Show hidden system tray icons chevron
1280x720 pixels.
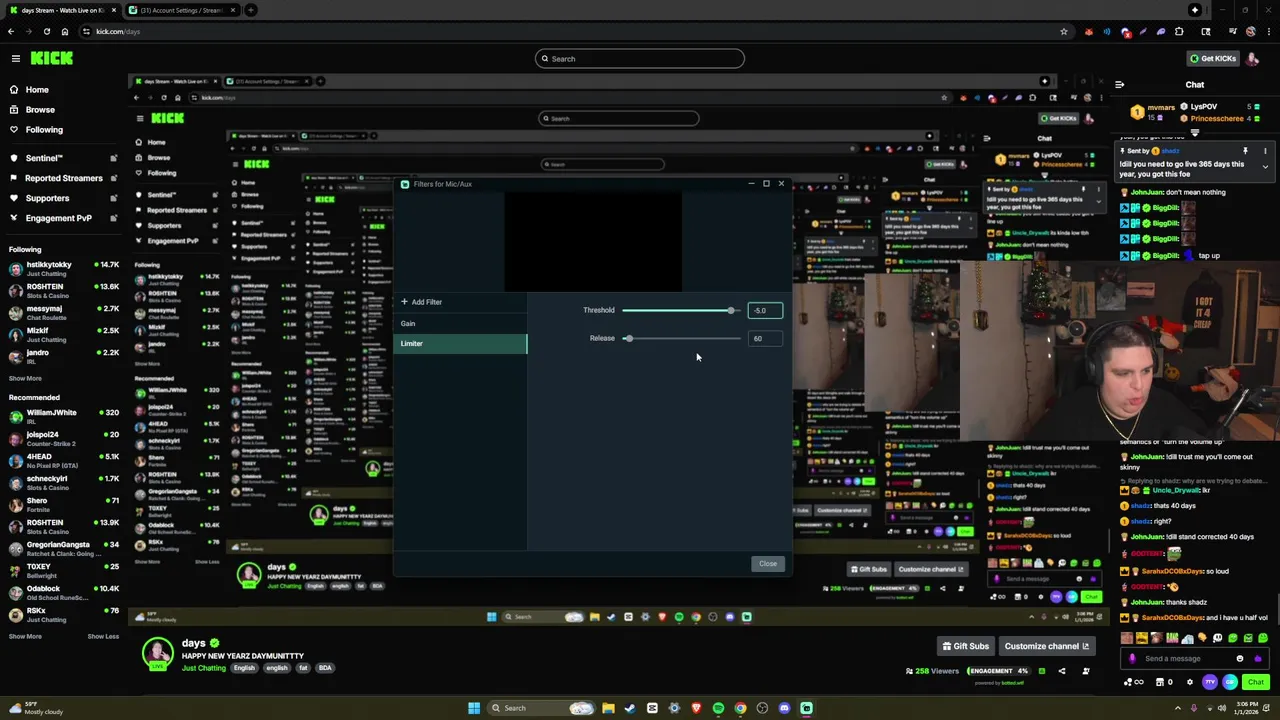click(1177, 708)
